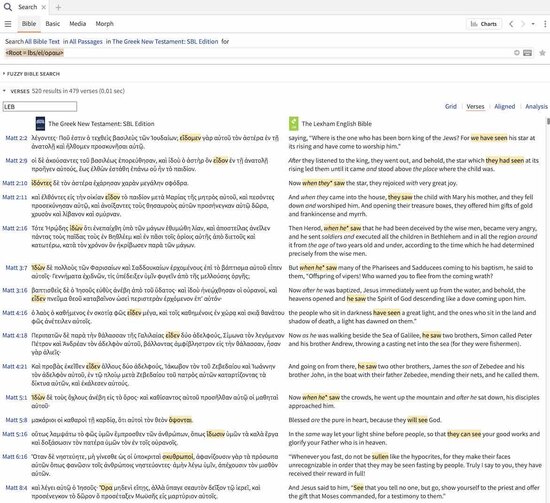Show results in Aligned view
Viewport: 550px width, 503px height.
point(504,106)
